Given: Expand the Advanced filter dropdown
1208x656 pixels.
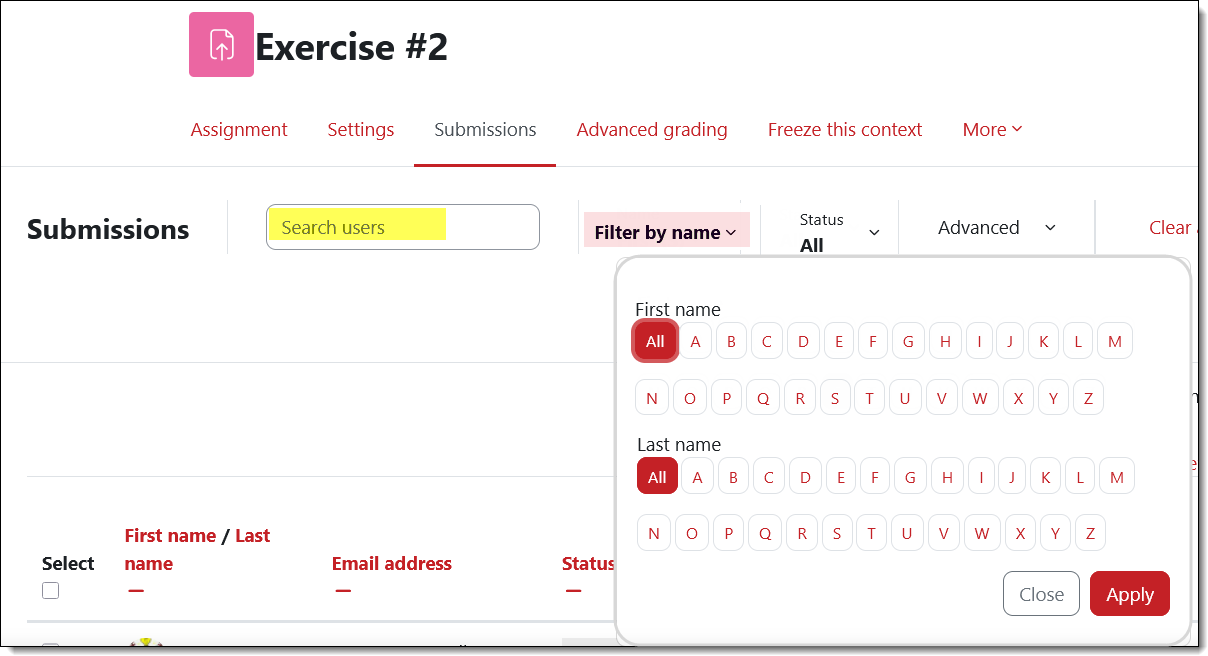Looking at the screenshot, I should point(996,228).
